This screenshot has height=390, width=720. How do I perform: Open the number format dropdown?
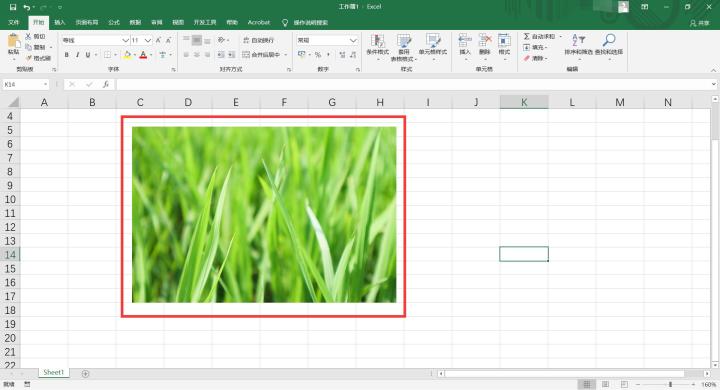coord(353,40)
